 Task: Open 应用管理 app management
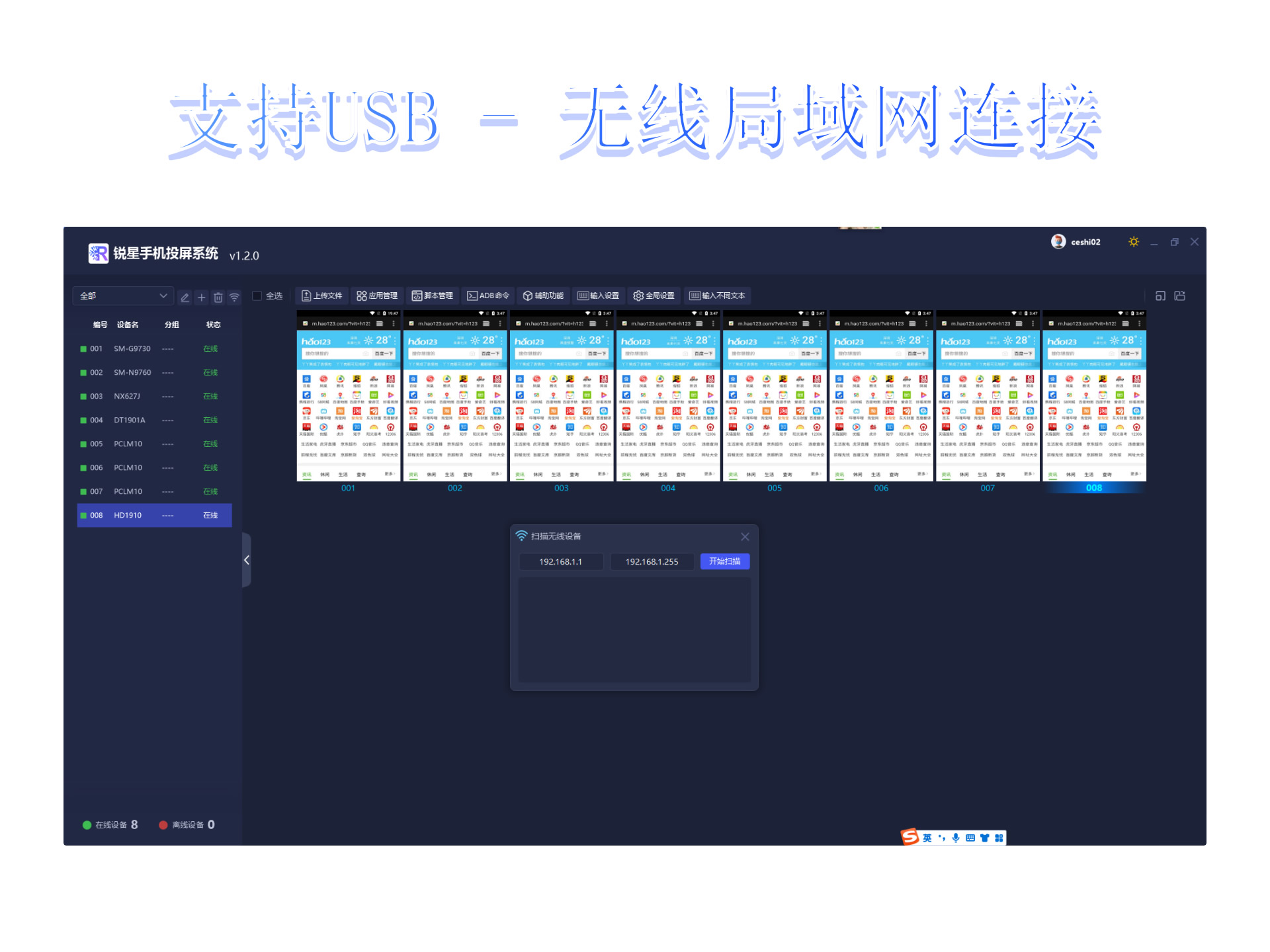click(x=377, y=296)
